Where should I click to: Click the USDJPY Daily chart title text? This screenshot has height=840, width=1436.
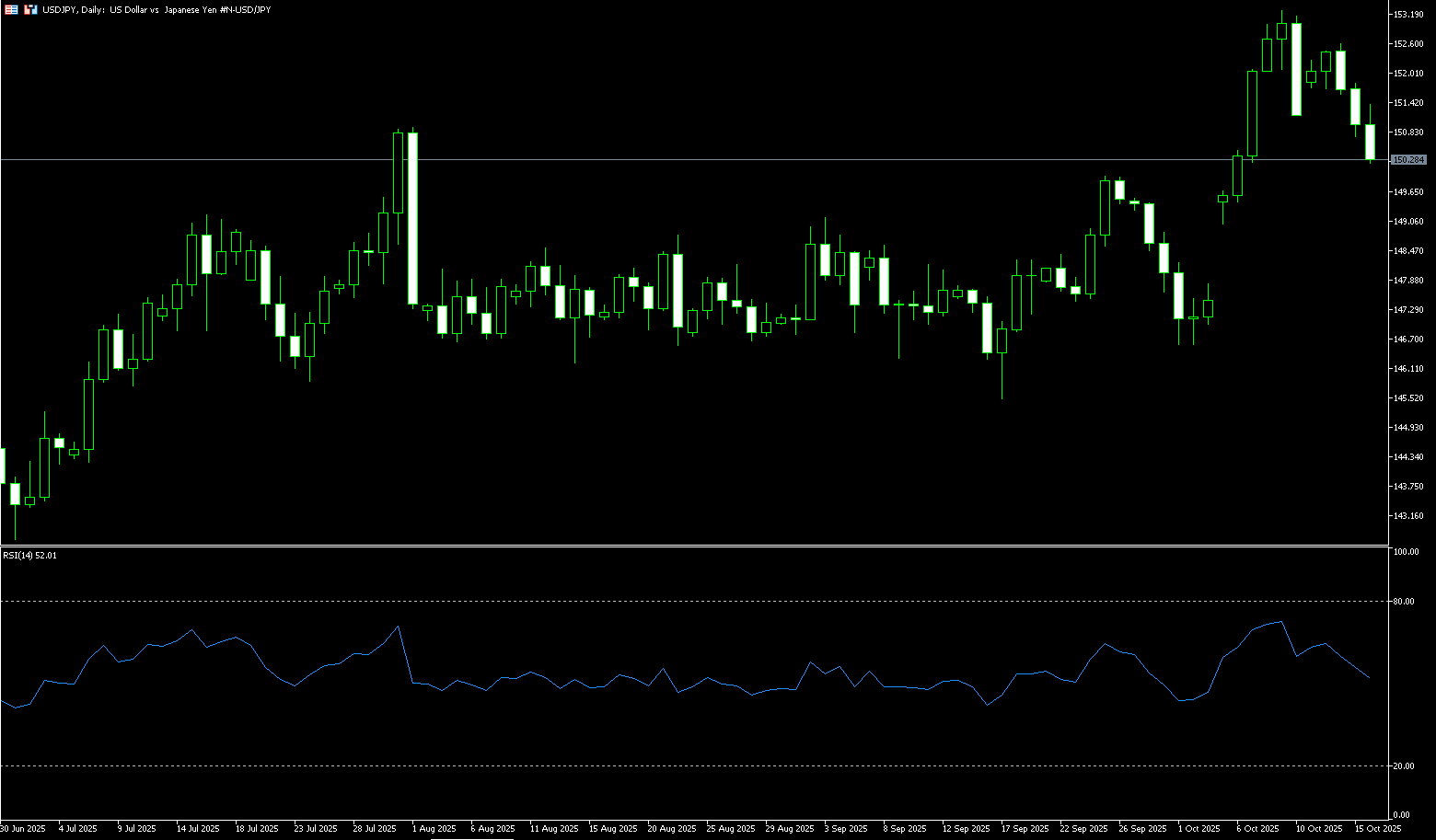[x=156, y=9]
